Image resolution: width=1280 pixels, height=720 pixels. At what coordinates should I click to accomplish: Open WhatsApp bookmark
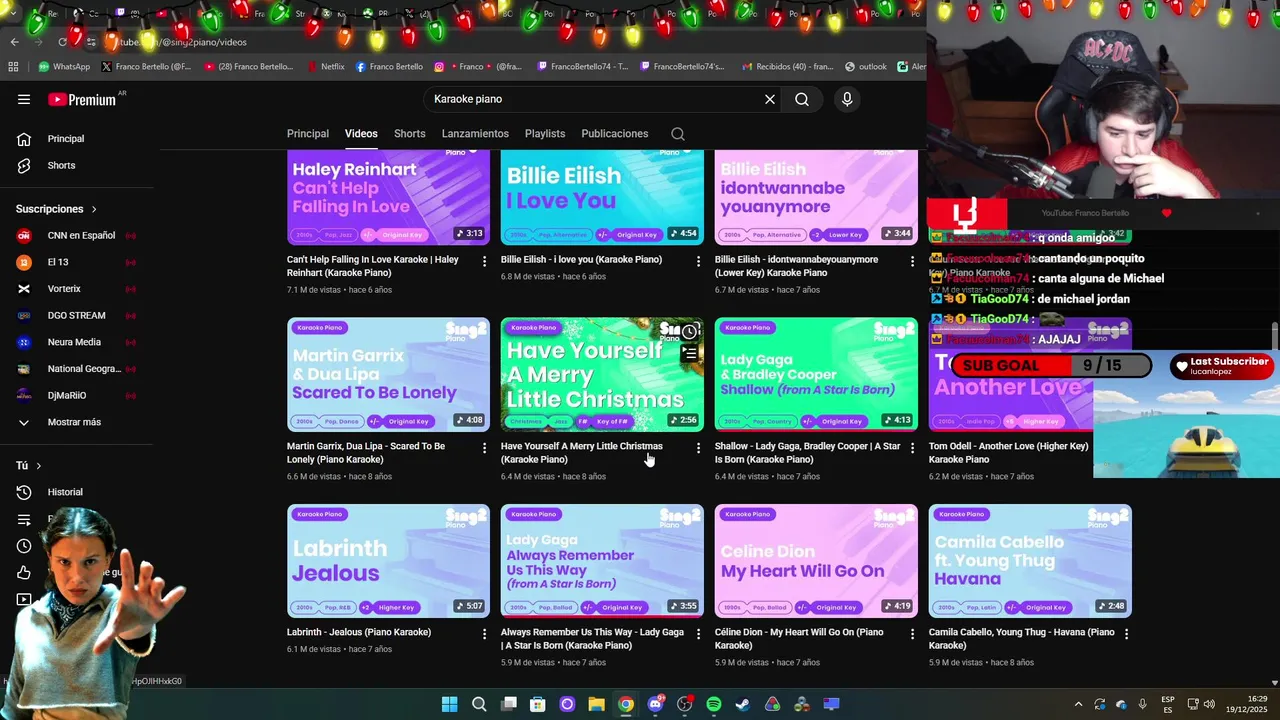[x=64, y=67]
